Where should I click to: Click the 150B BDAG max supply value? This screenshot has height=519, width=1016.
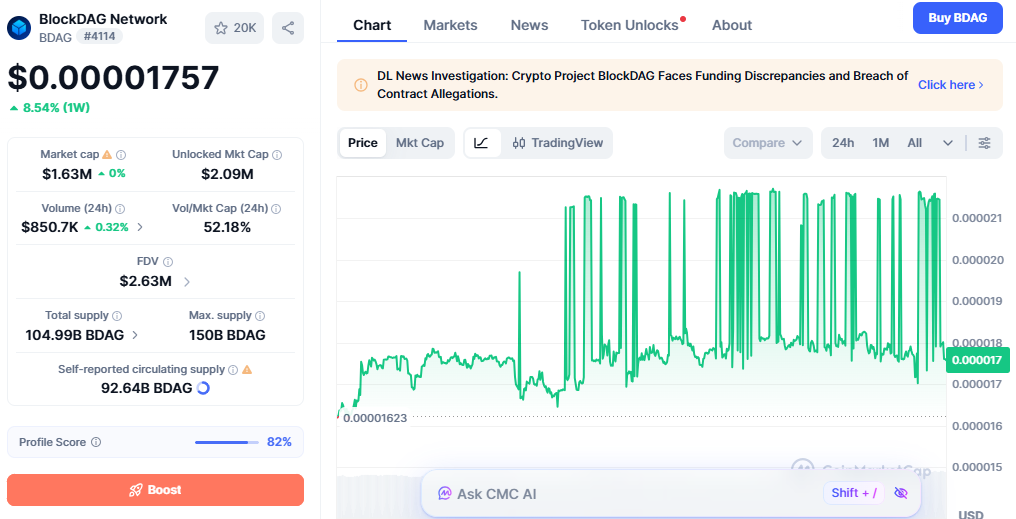tap(227, 335)
